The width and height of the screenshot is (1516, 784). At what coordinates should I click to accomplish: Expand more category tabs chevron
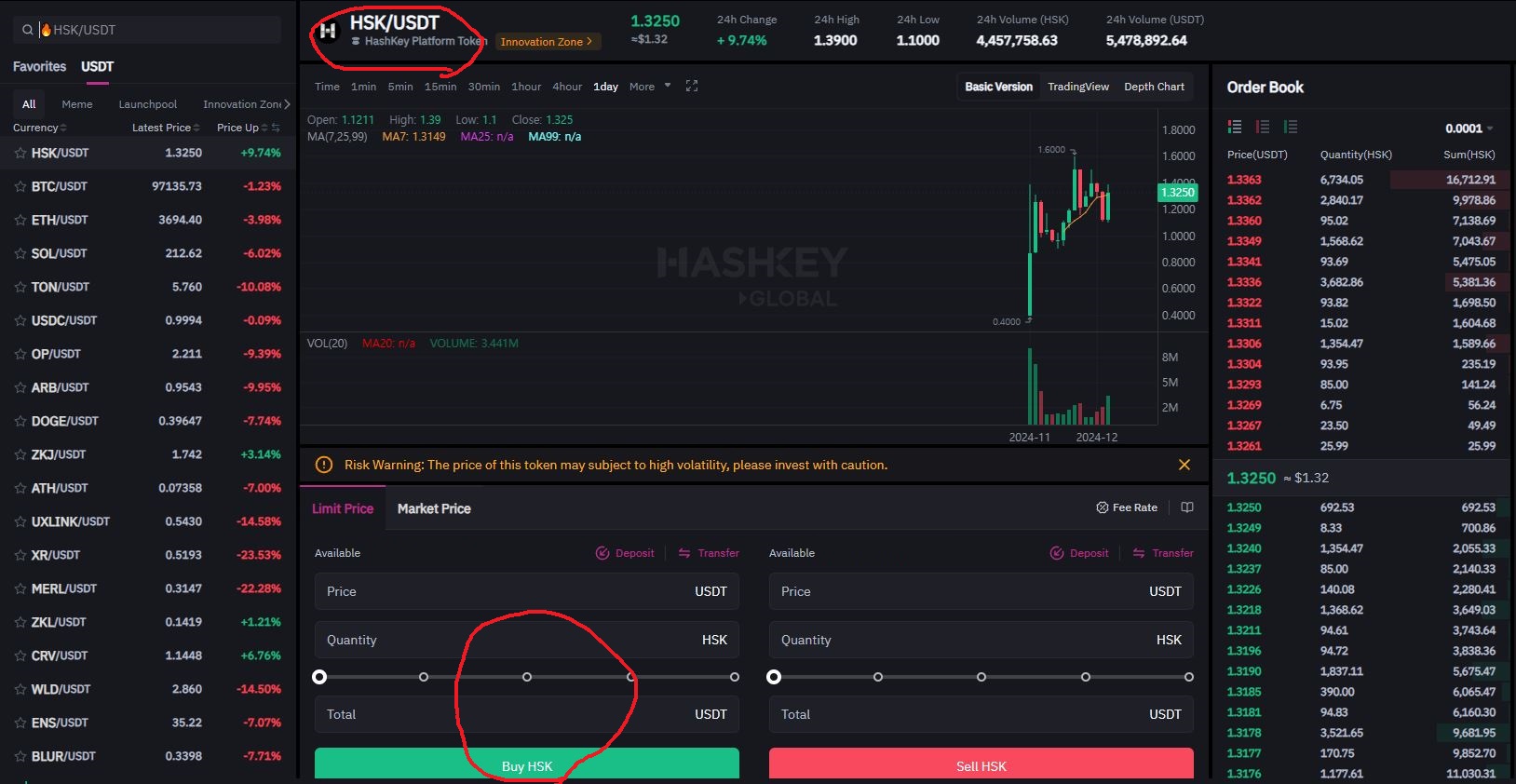click(287, 104)
